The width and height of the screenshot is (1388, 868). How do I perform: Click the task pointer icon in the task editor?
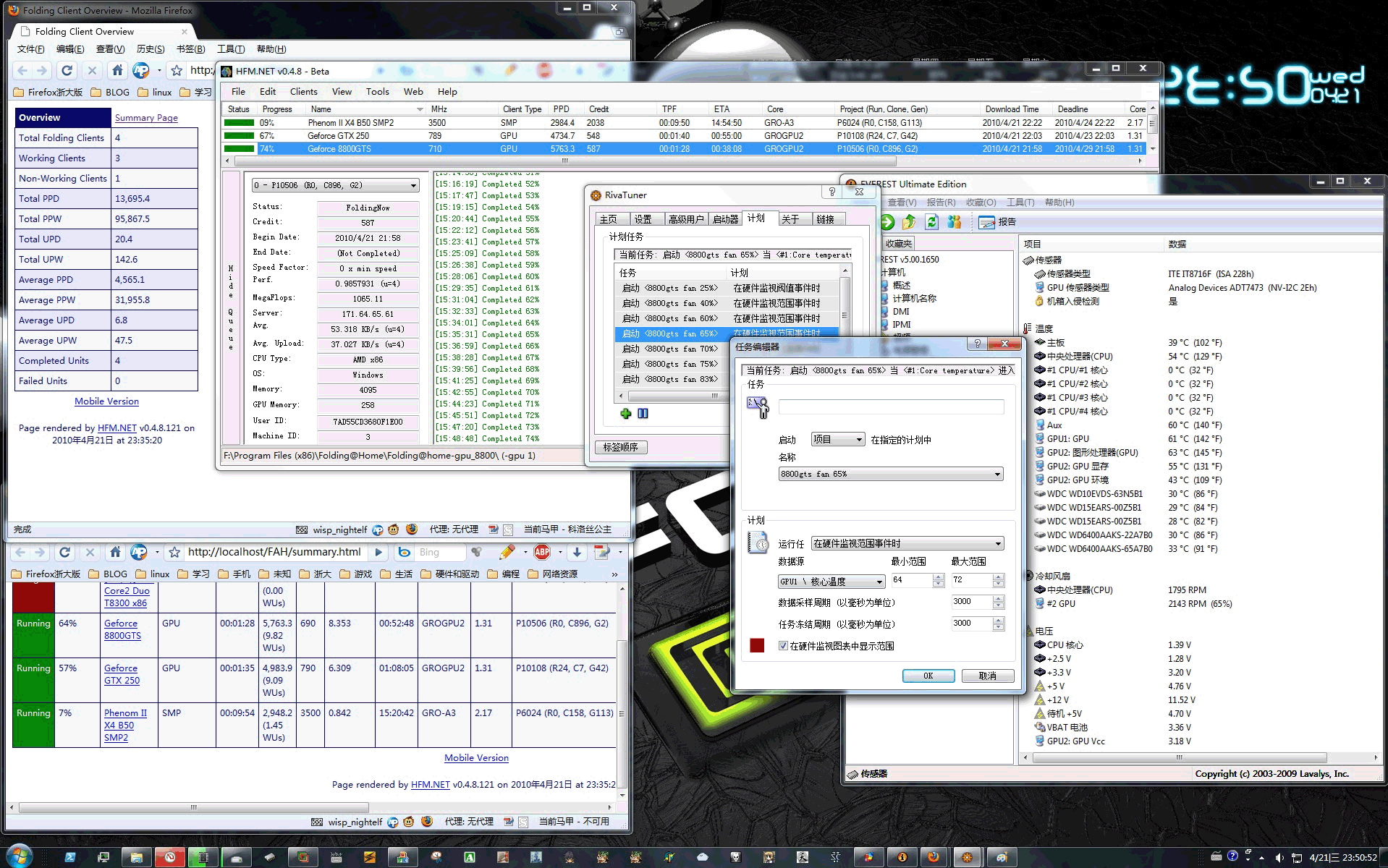[758, 407]
